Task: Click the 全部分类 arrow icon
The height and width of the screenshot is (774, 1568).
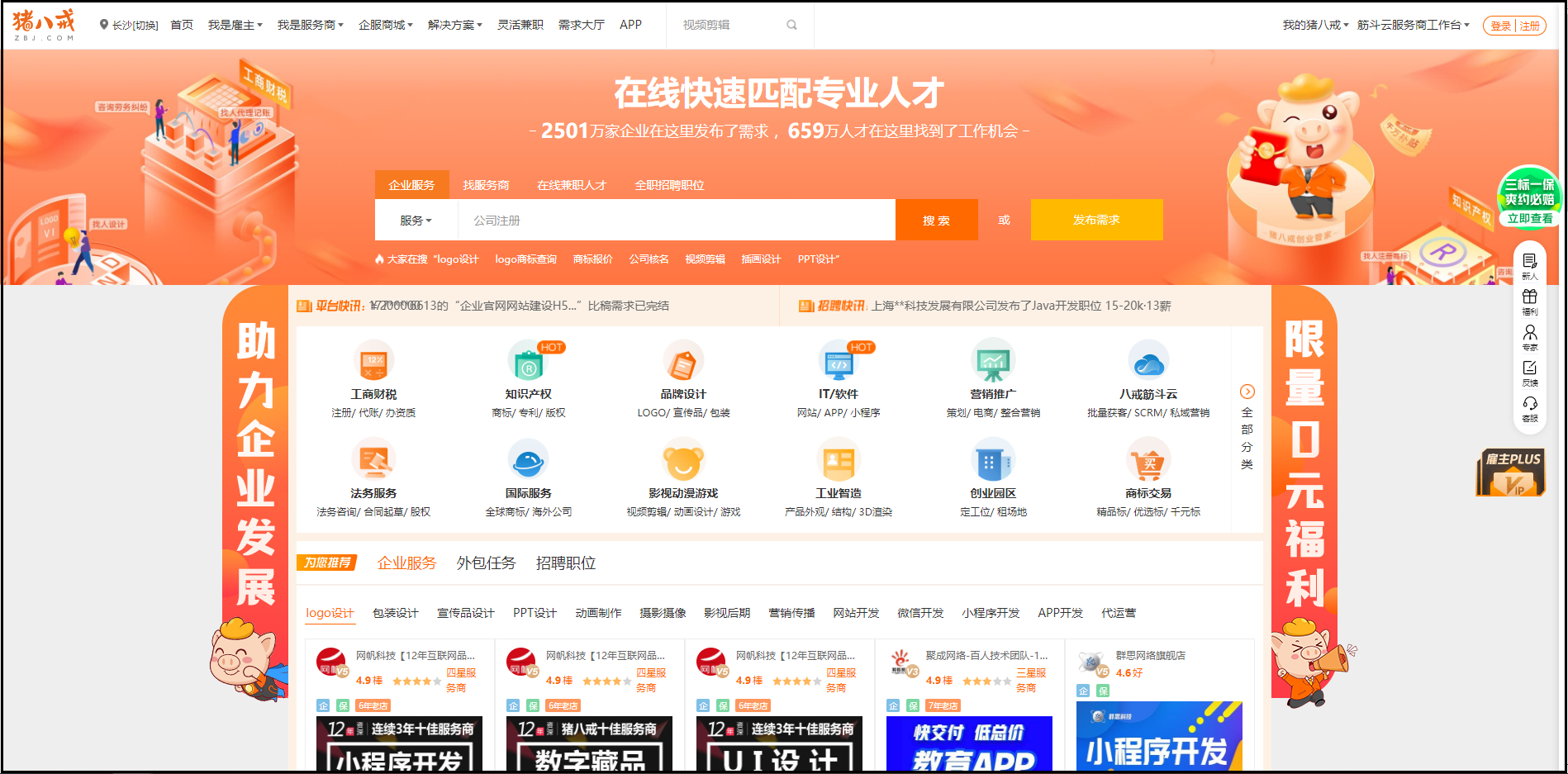Action: click(1247, 392)
